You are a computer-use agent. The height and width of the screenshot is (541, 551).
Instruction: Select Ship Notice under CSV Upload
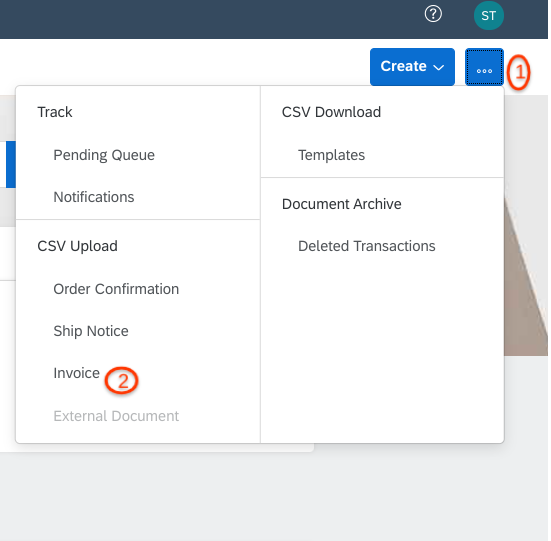[x=91, y=331]
